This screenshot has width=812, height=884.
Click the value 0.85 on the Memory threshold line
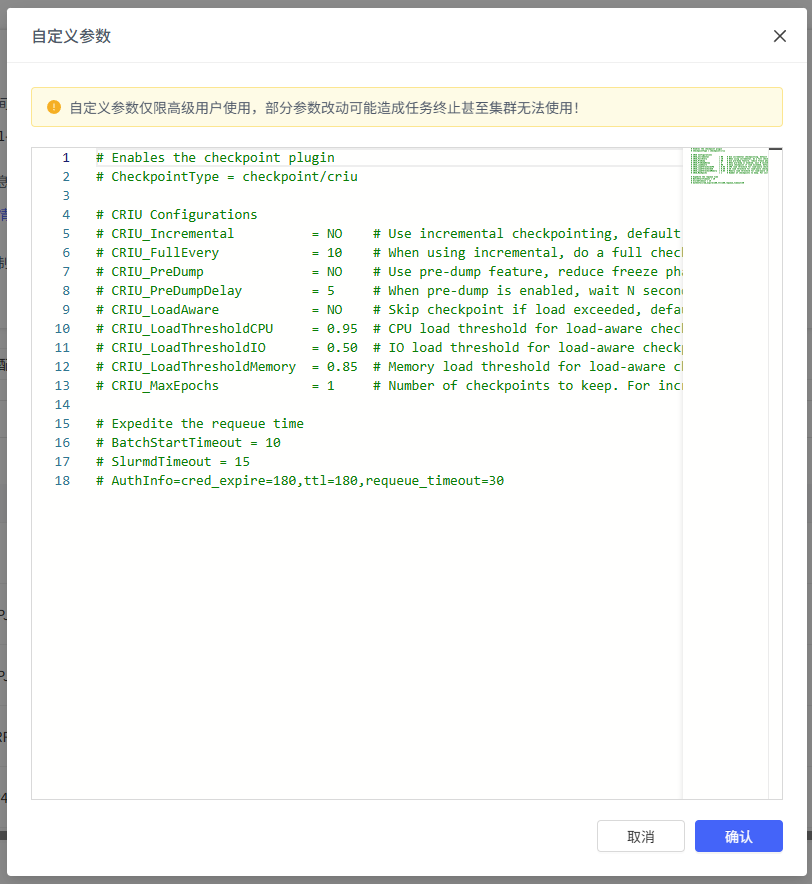tap(342, 366)
